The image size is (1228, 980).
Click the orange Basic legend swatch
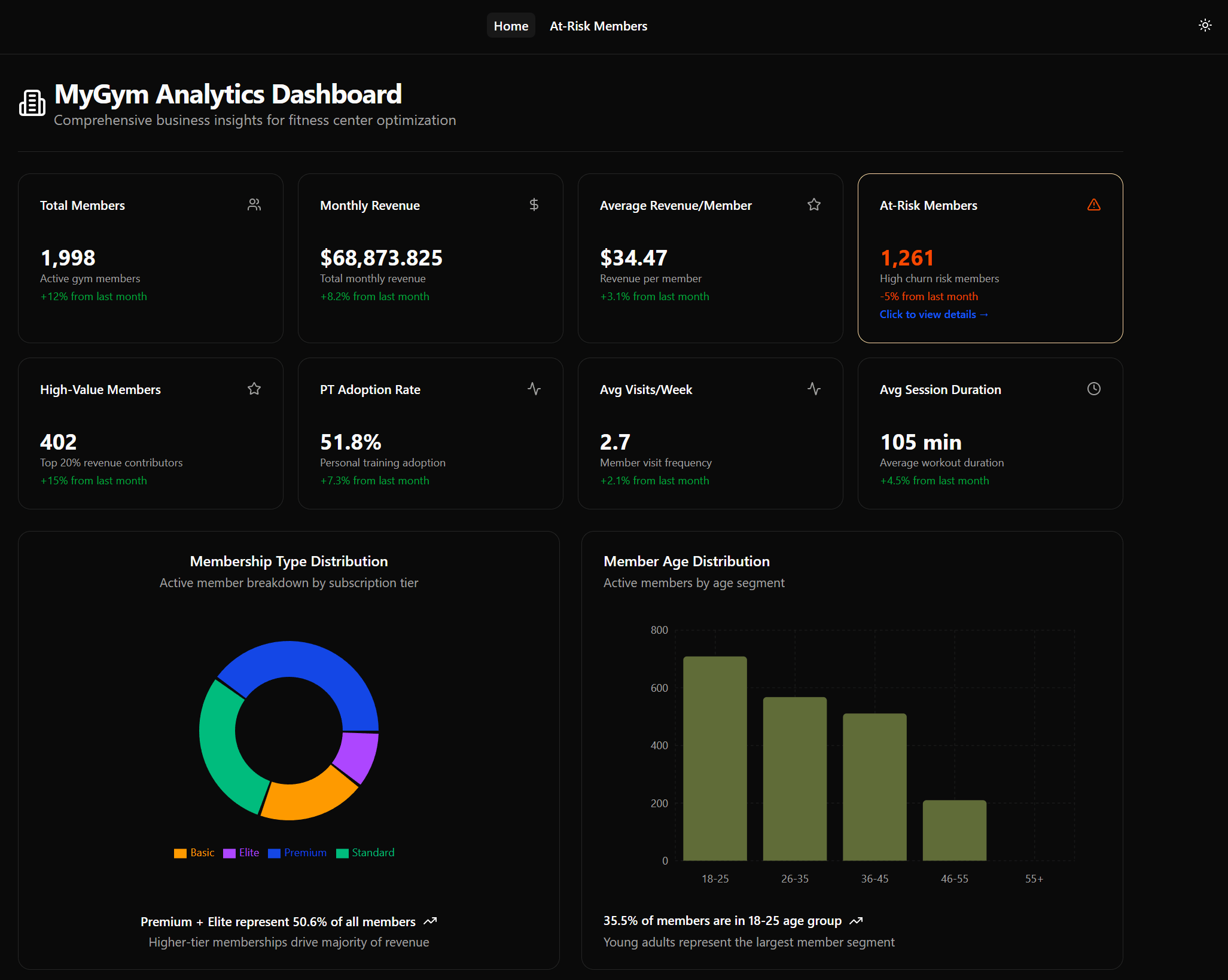click(x=180, y=853)
